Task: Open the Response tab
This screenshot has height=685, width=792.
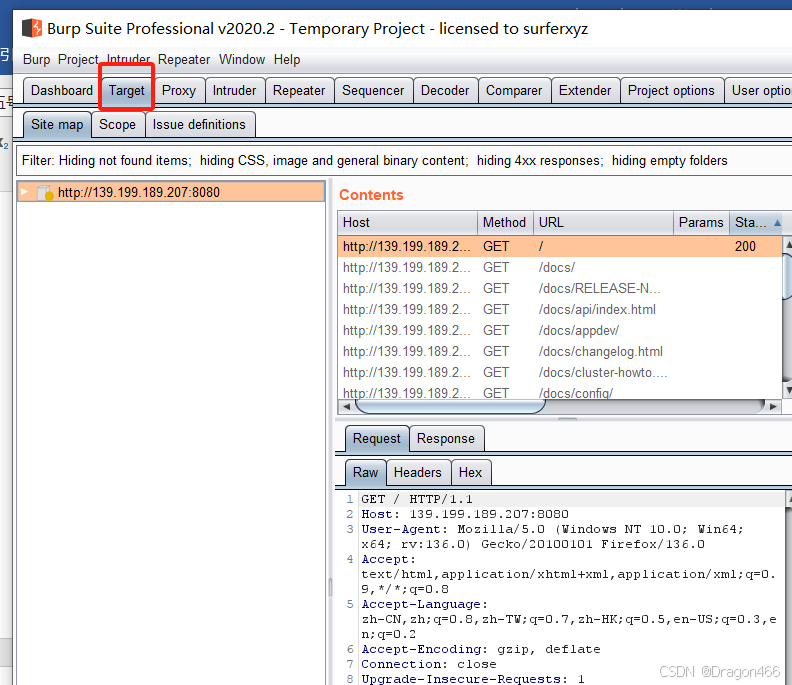Action: tap(446, 438)
